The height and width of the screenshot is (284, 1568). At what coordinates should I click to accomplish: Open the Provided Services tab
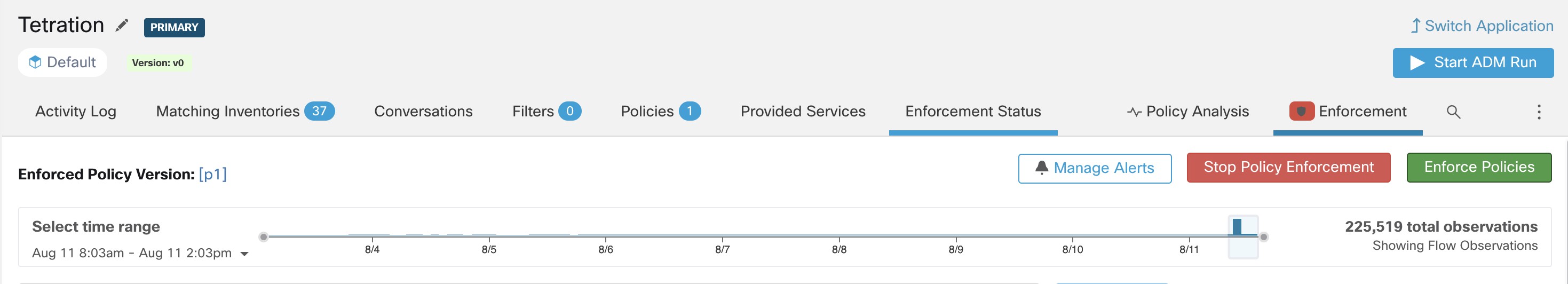[x=803, y=112]
